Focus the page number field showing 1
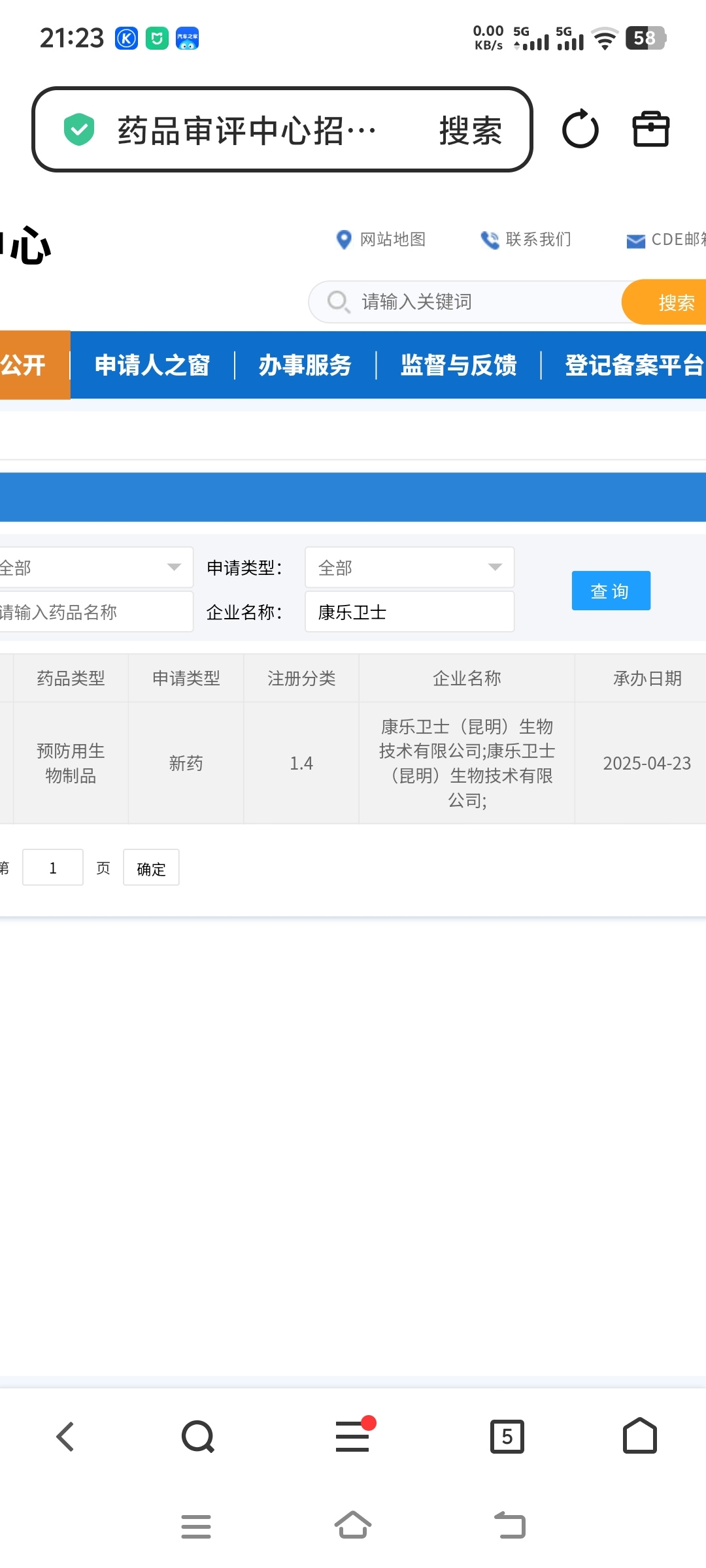Viewport: 706px width, 1568px height. coord(53,868)
